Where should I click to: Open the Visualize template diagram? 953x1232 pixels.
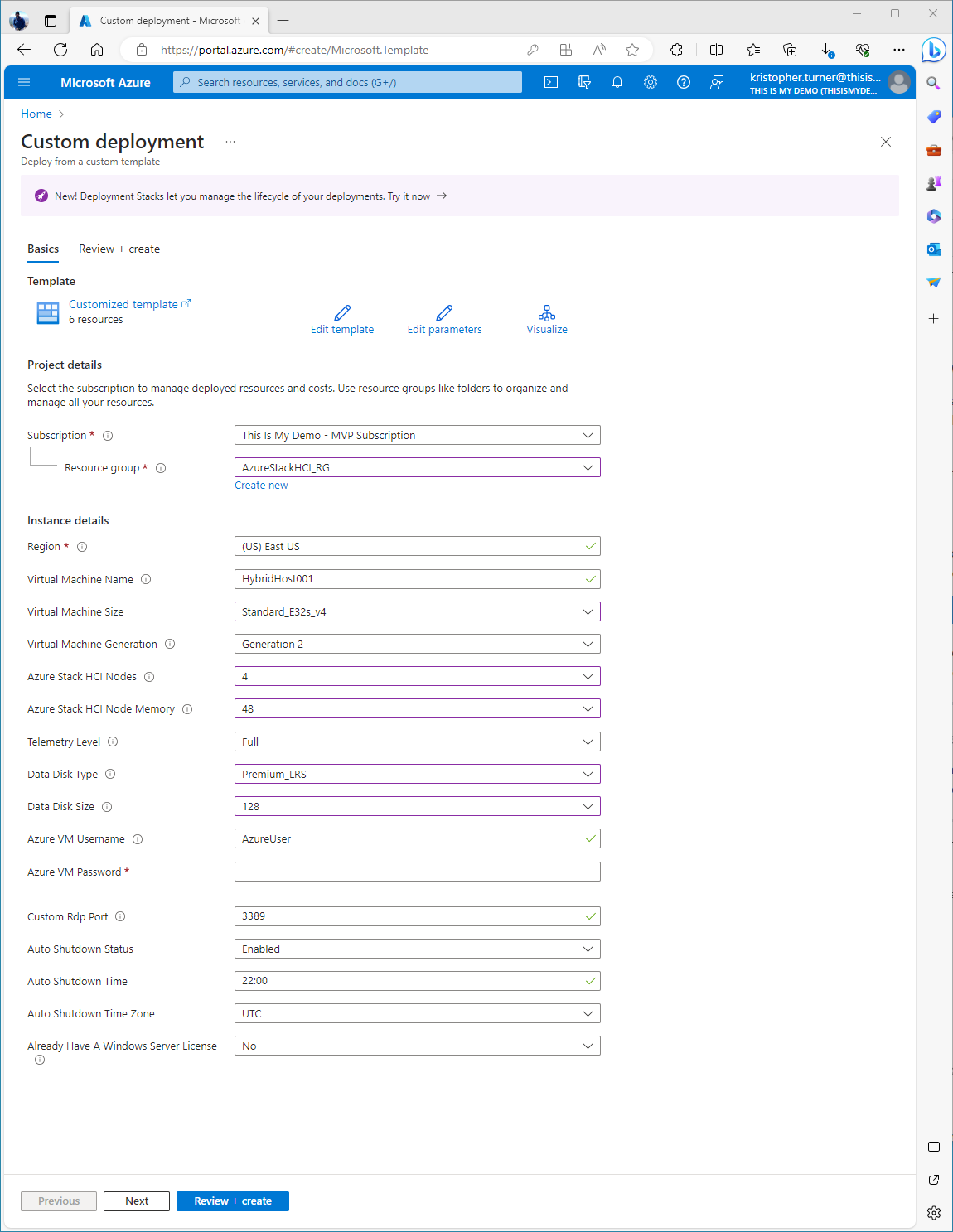[x=547, y=313]
